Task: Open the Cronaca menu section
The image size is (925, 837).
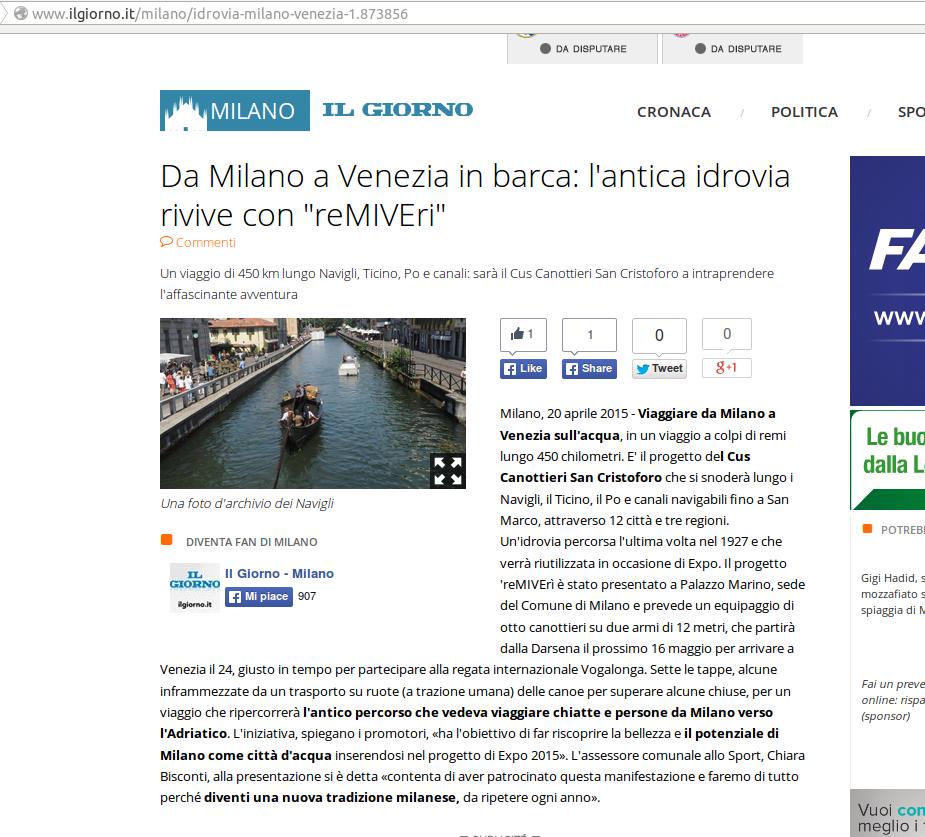Action: pyautogui.click(x=674, y=112)
